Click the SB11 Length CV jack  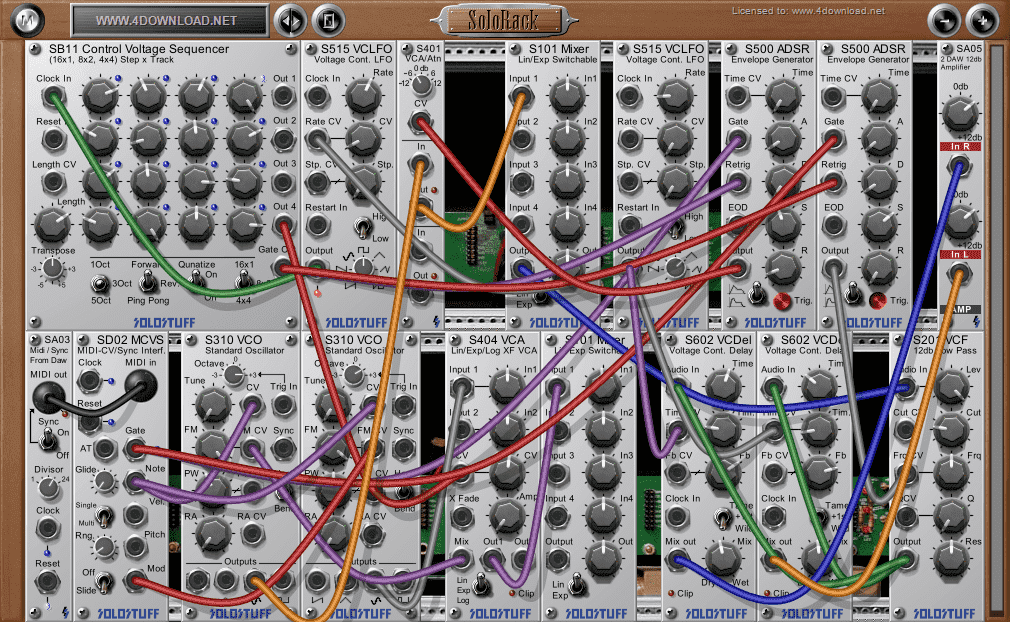pos(53,182)
